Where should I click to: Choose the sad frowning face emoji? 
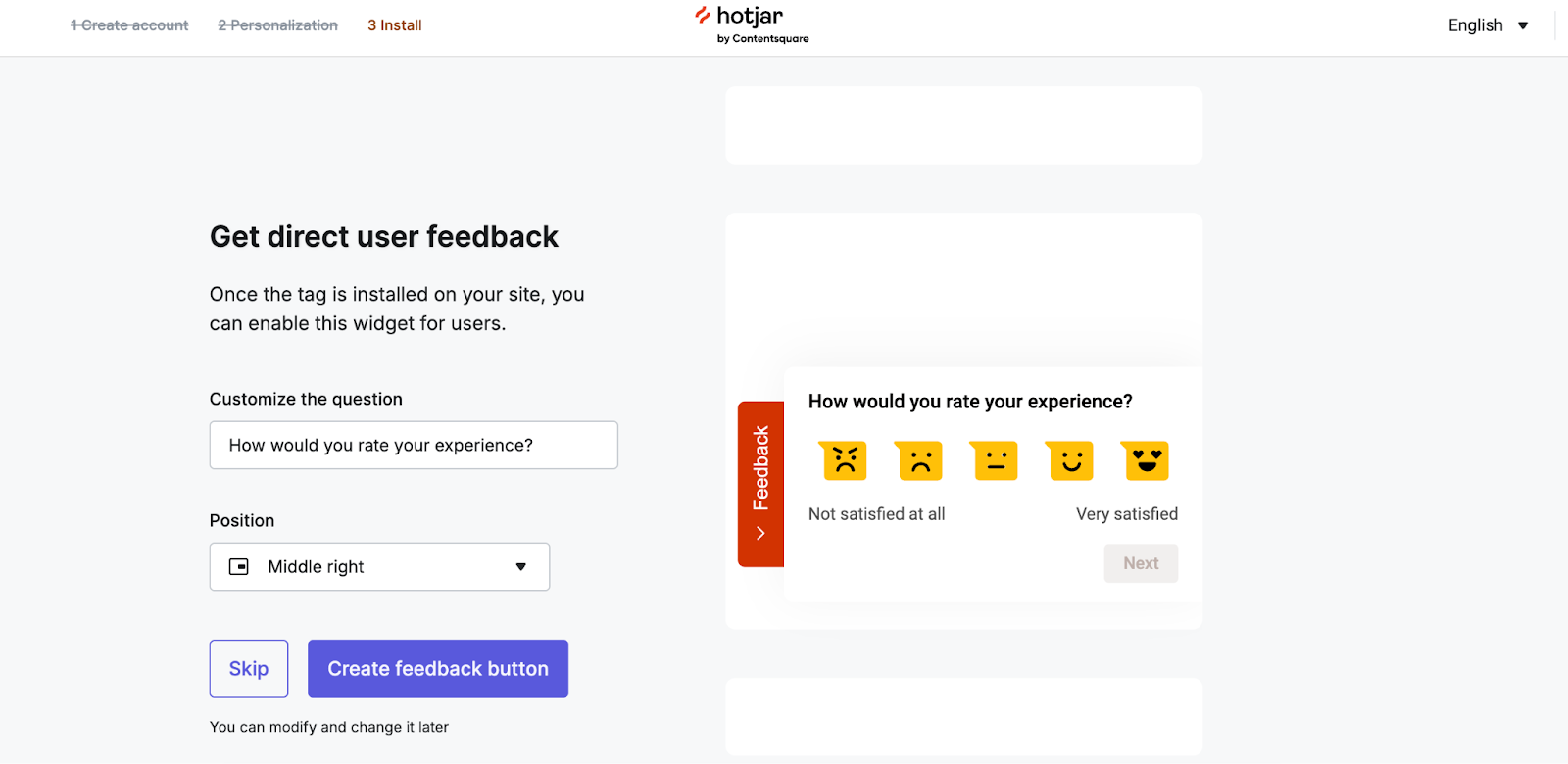click(919, 460)
